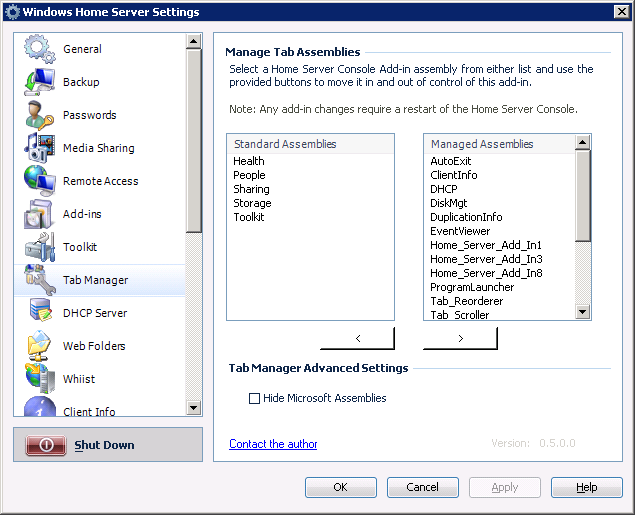635x515 pixels.
Task: Close the Windows Home Server Settings window
Action: 621,12
